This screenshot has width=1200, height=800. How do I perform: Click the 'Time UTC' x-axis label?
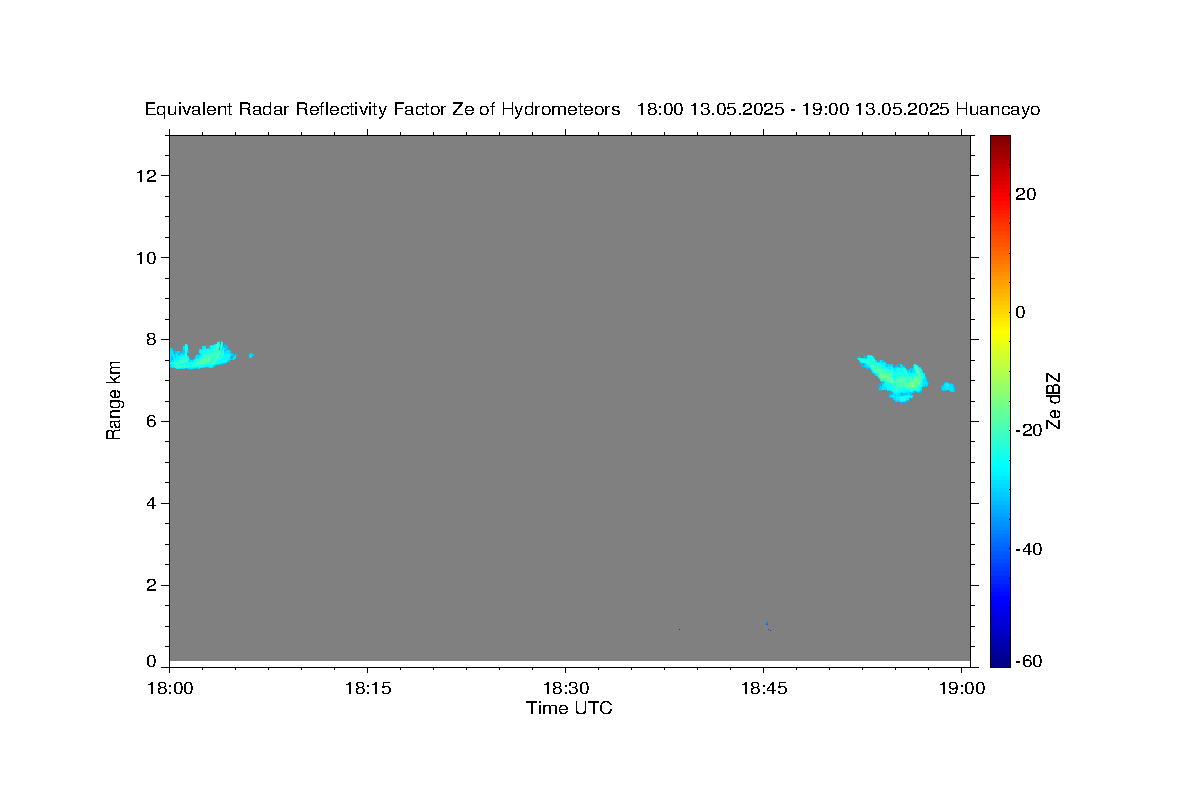tap(569, 708)
